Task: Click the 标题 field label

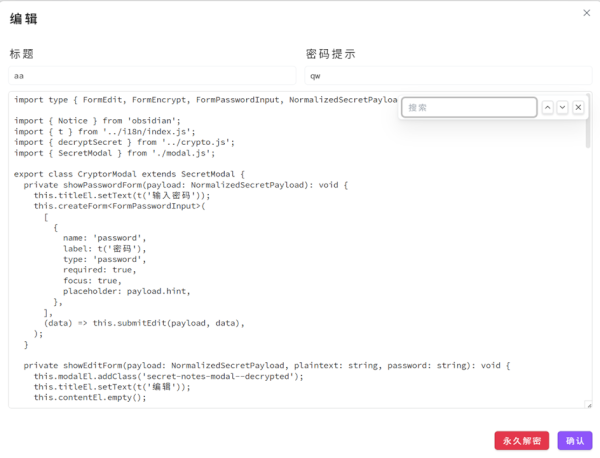Action: pos(22,54)
